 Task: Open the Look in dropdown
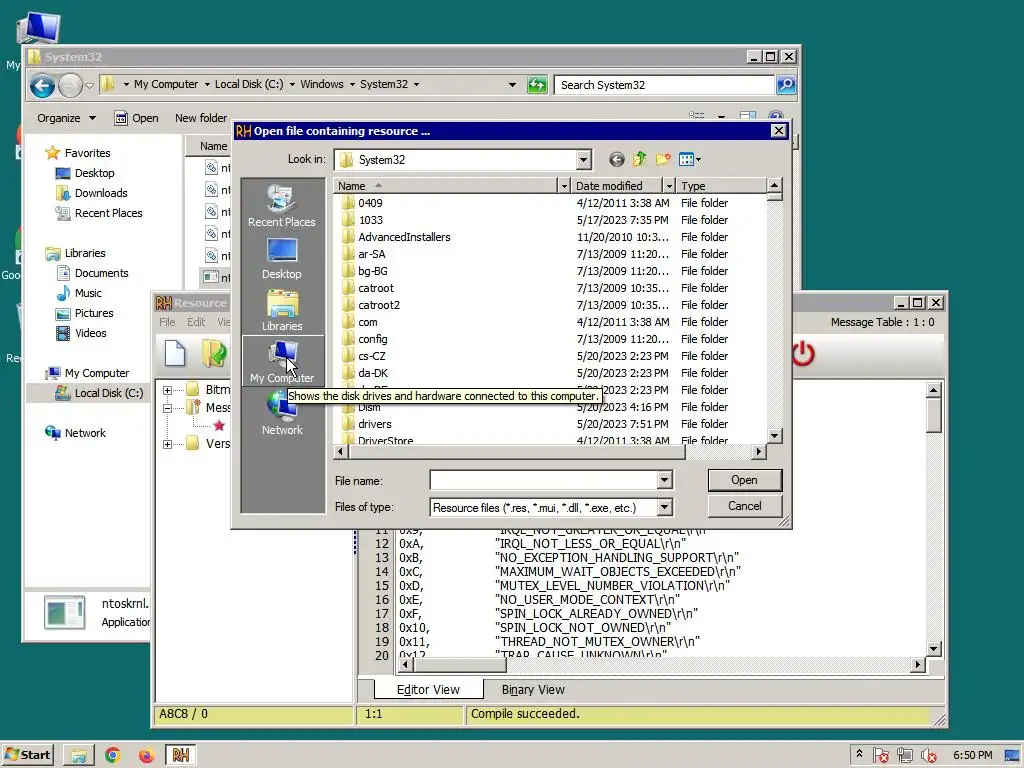coord(583,159)
